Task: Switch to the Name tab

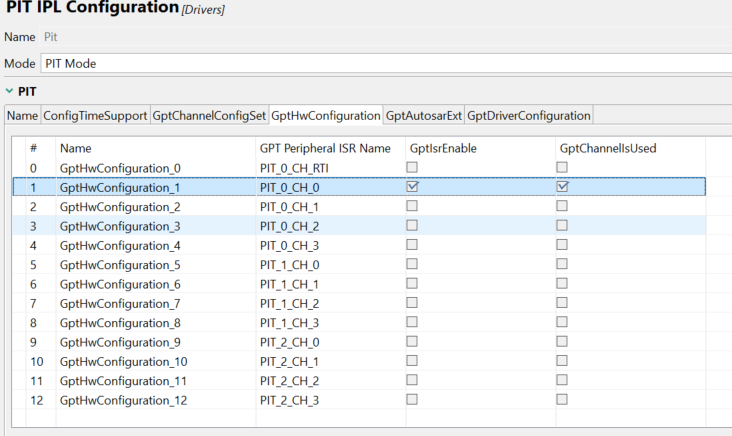Action: (x=23, y=115)
